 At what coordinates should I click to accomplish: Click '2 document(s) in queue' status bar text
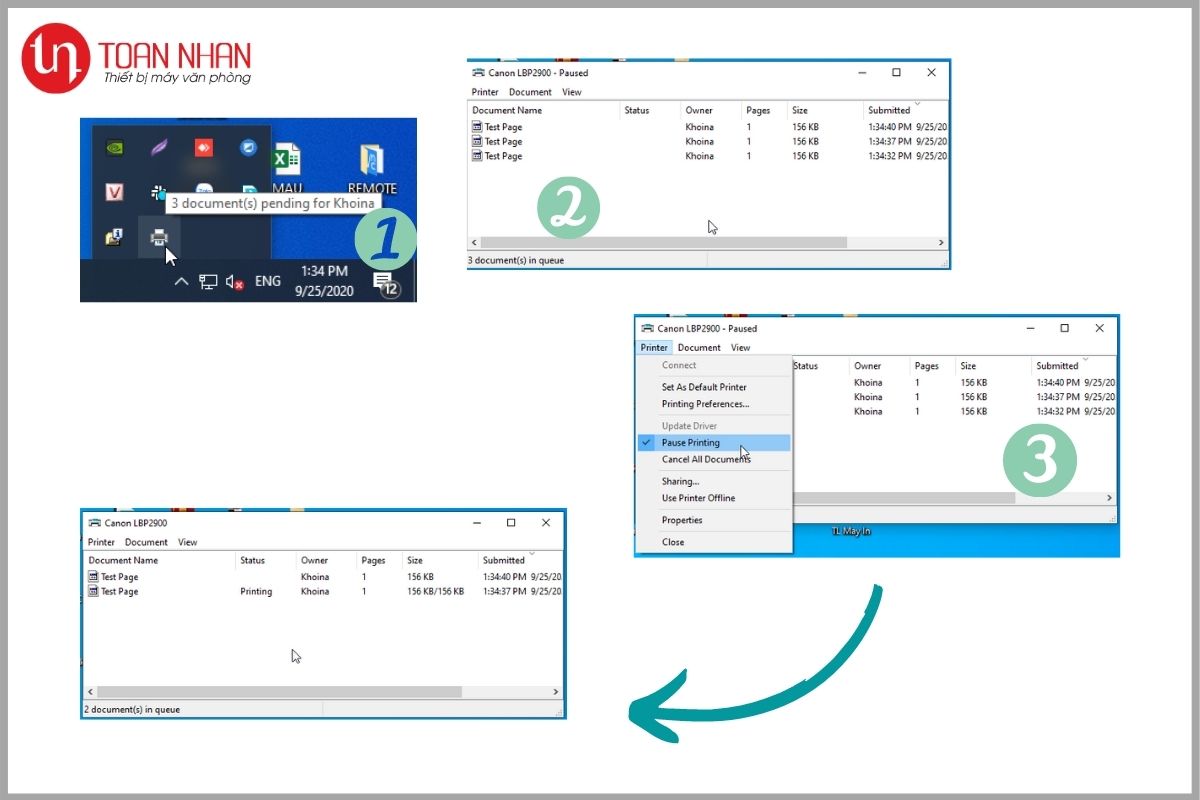[x=132, y=710]
